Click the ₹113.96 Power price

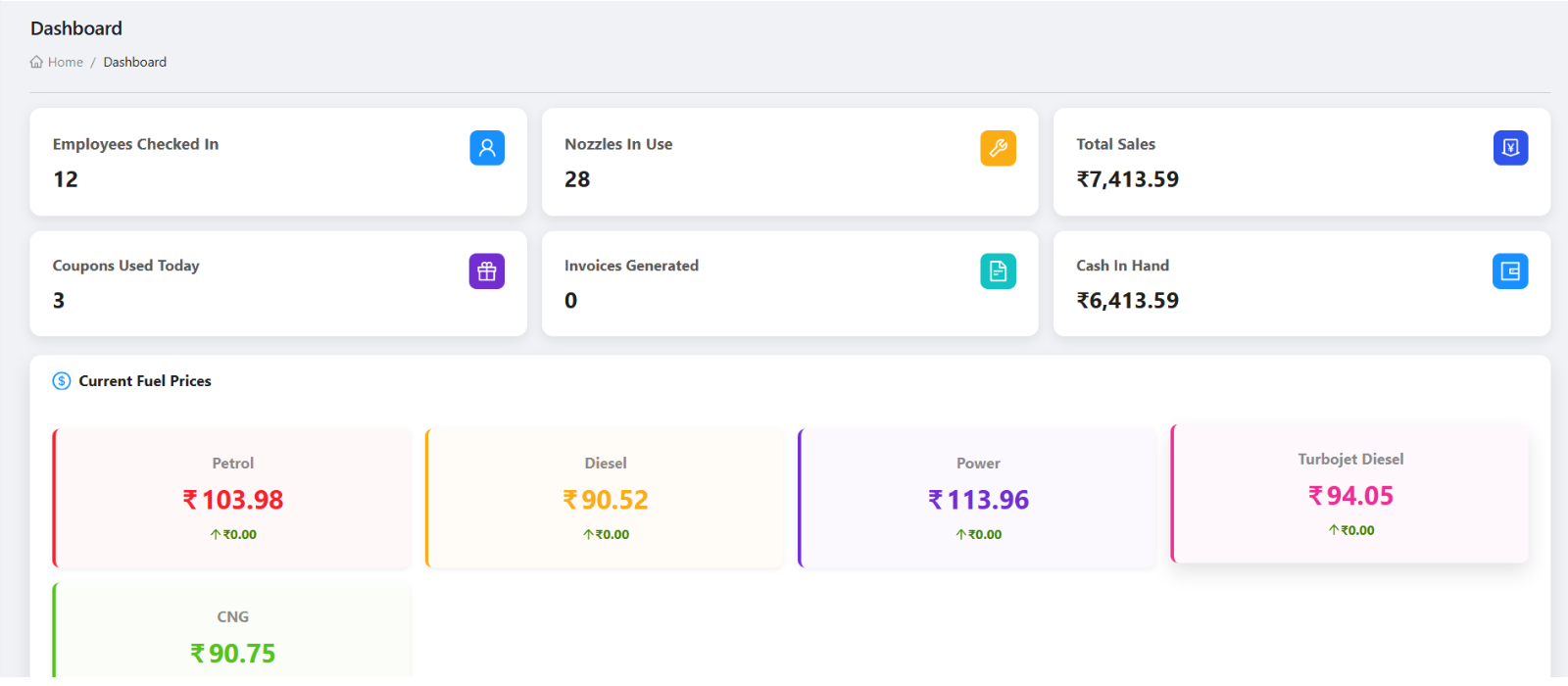(x=979, y=500)
